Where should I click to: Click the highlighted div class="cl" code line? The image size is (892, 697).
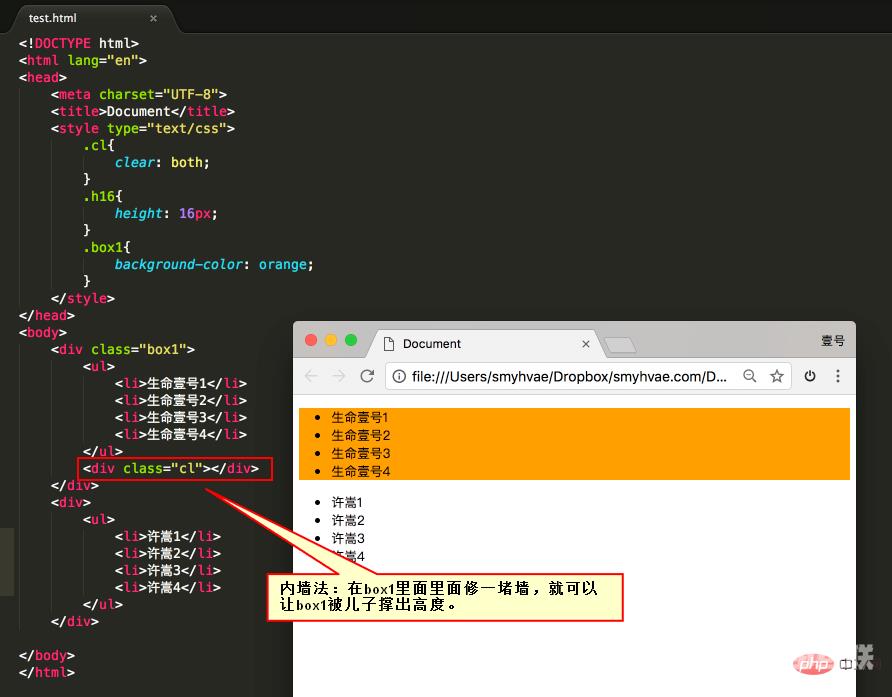(175, 468)
